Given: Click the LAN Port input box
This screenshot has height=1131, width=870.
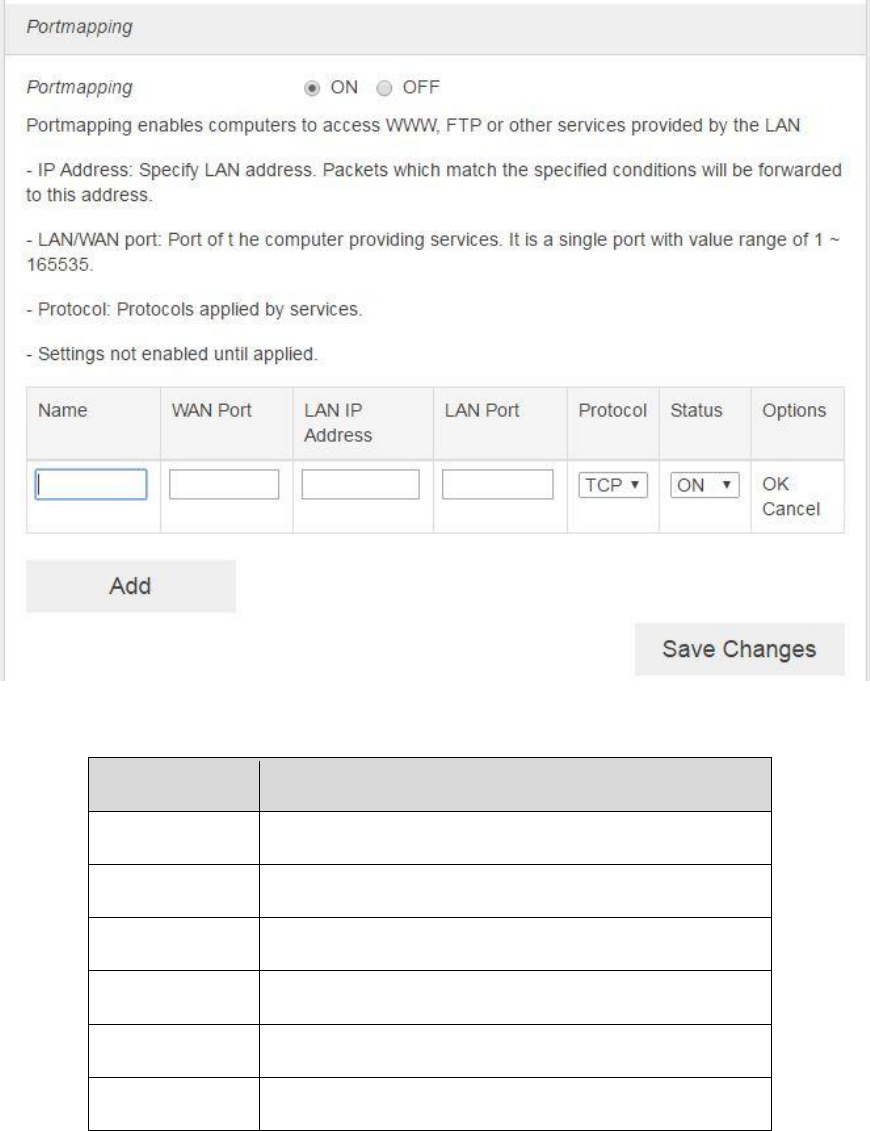Looking at the screenshot, I should pos(497,485).
